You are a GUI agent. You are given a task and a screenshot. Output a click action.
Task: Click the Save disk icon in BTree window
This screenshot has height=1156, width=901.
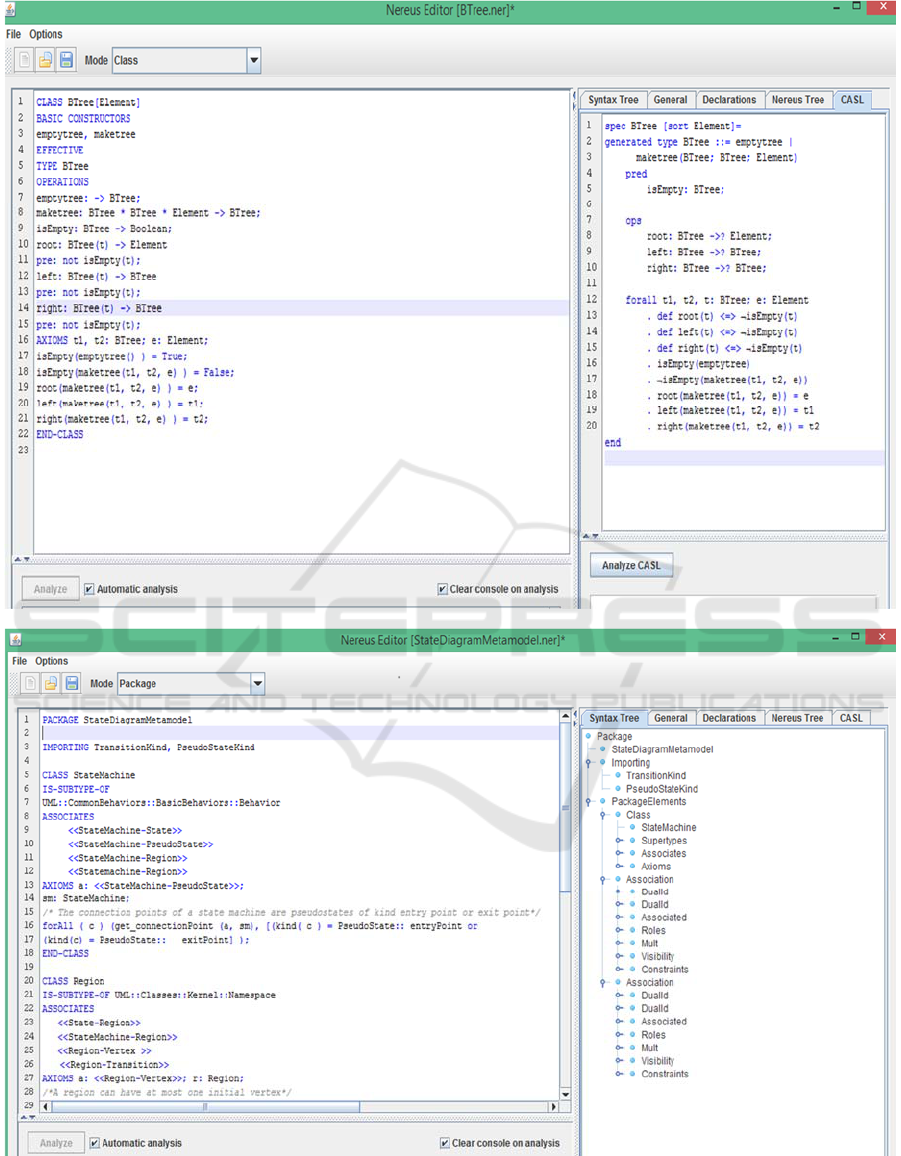(66, 60)
